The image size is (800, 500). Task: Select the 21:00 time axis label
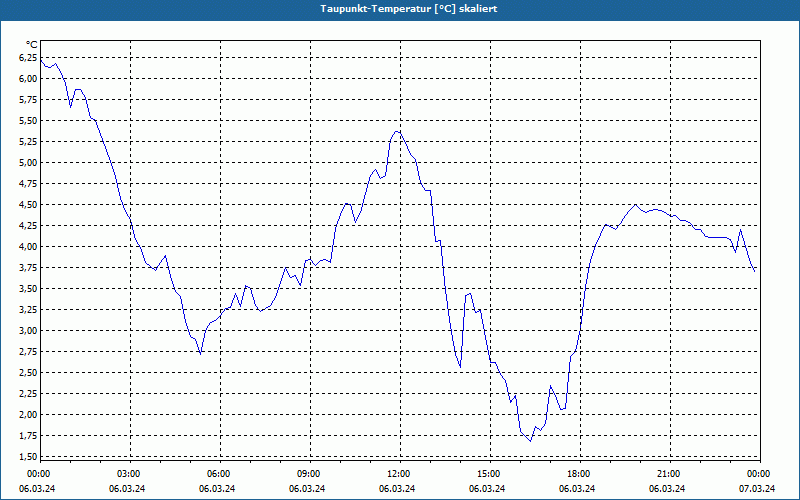pos(668,474)
